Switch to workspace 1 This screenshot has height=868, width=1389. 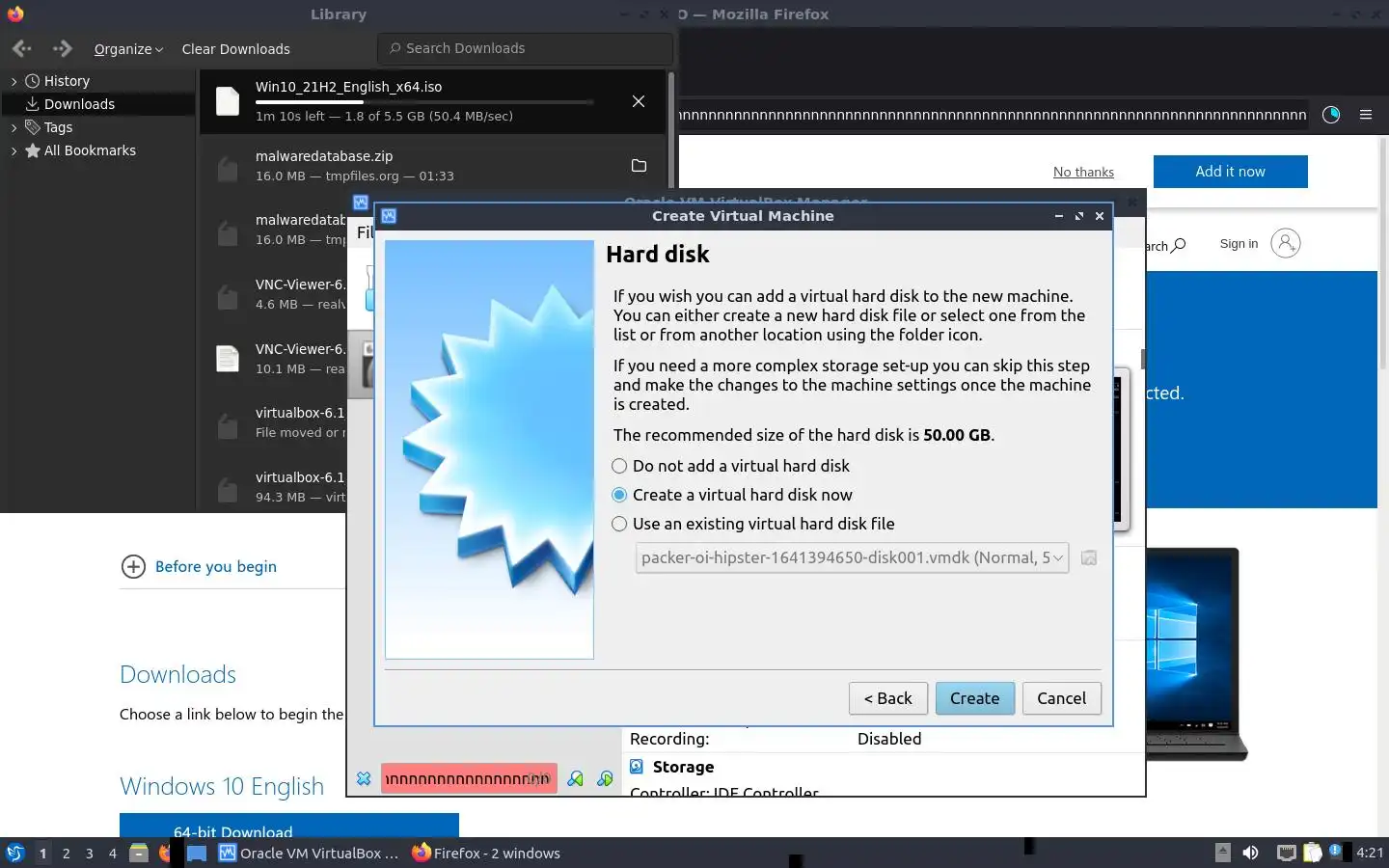coord(42,853)
